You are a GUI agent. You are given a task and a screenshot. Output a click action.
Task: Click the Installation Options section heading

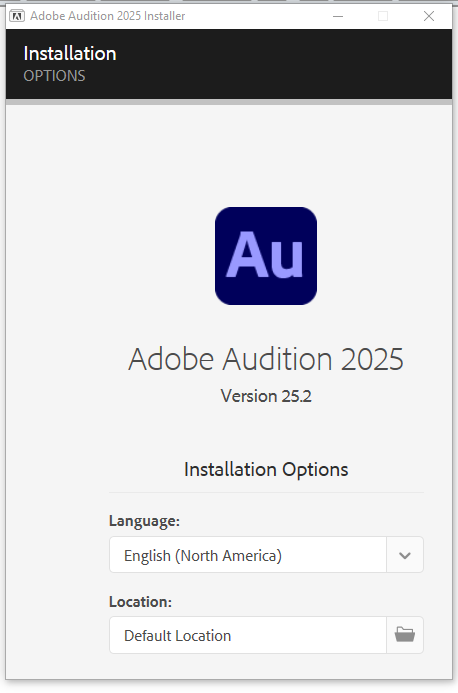[266, 469]
